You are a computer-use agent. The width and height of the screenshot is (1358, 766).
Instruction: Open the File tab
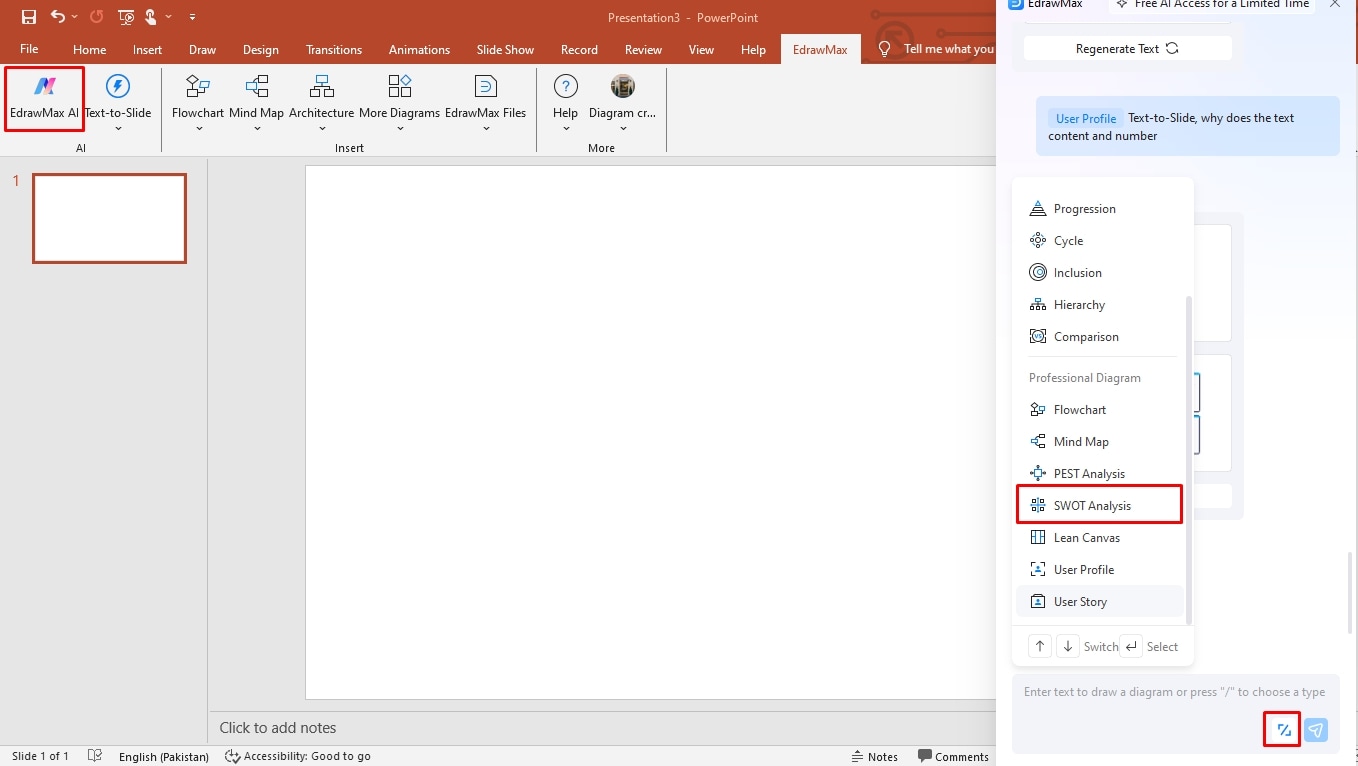point(29,49)
